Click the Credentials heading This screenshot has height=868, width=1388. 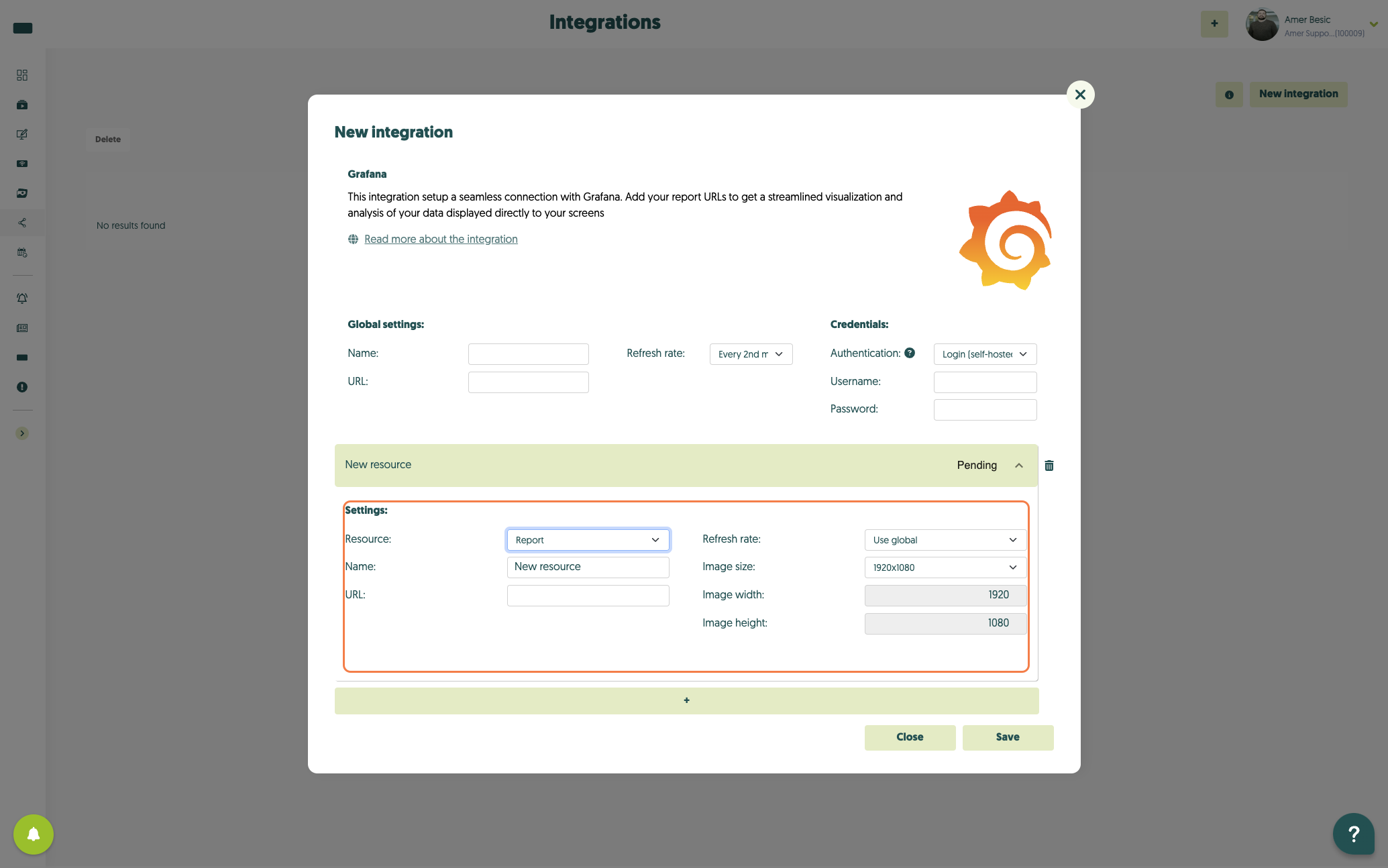(x=859, y=325)
